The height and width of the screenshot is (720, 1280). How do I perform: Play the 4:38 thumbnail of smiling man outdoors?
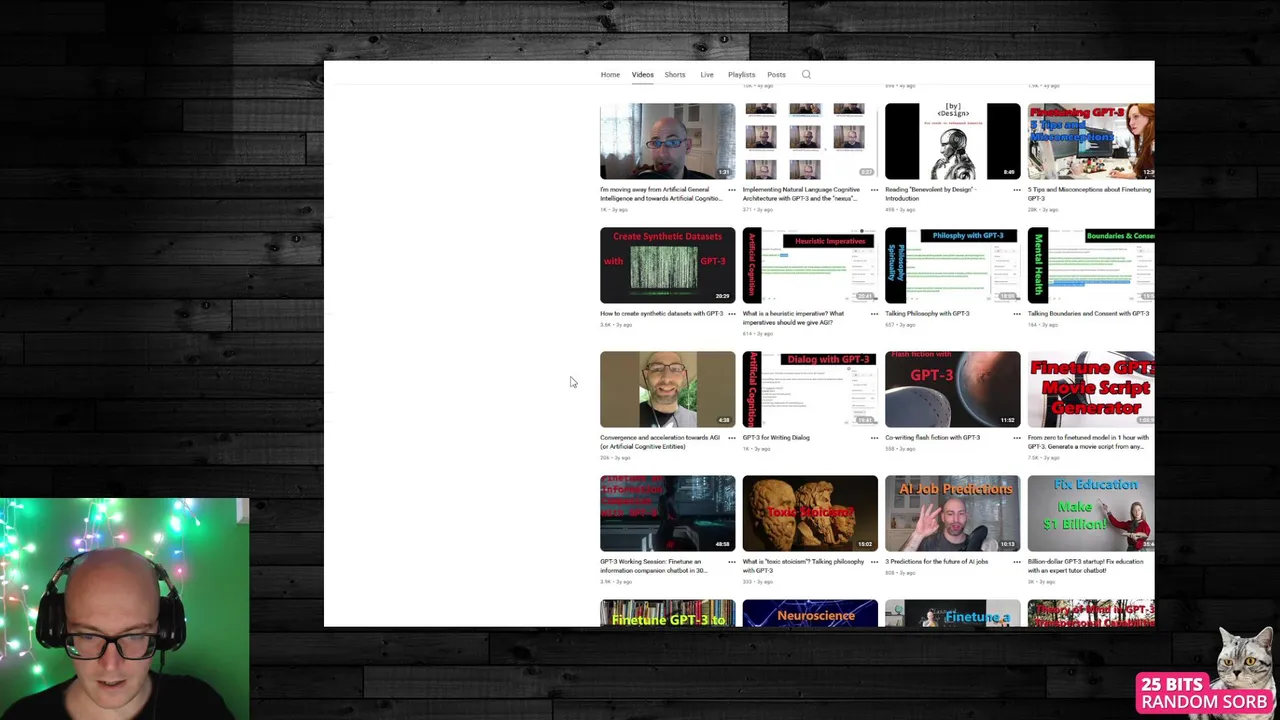pyautogui.click(x=667, y=389)
